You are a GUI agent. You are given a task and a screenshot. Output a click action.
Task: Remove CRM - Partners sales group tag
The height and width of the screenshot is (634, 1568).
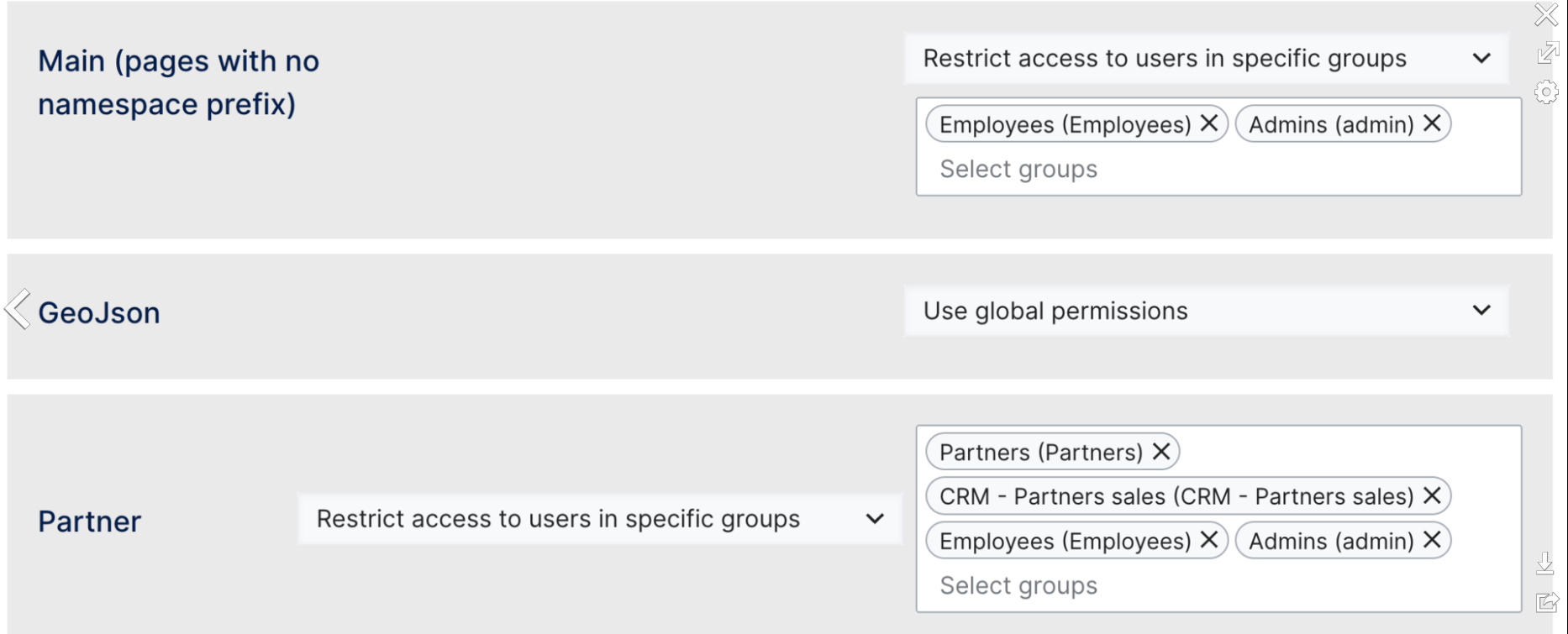[x=1432, y=496]
